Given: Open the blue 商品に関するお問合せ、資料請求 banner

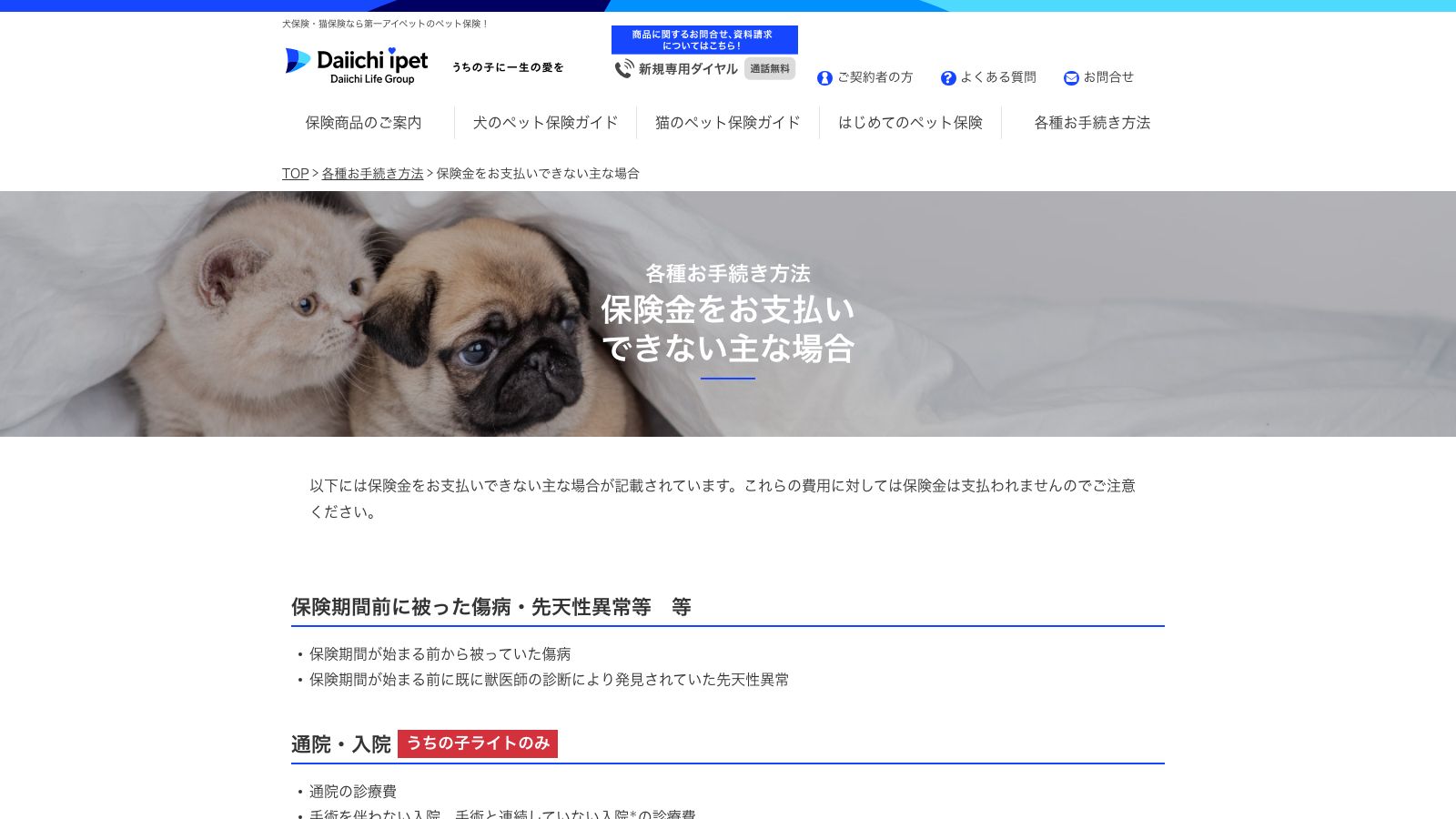Looking at the screenshot, I should pos(704,40).
